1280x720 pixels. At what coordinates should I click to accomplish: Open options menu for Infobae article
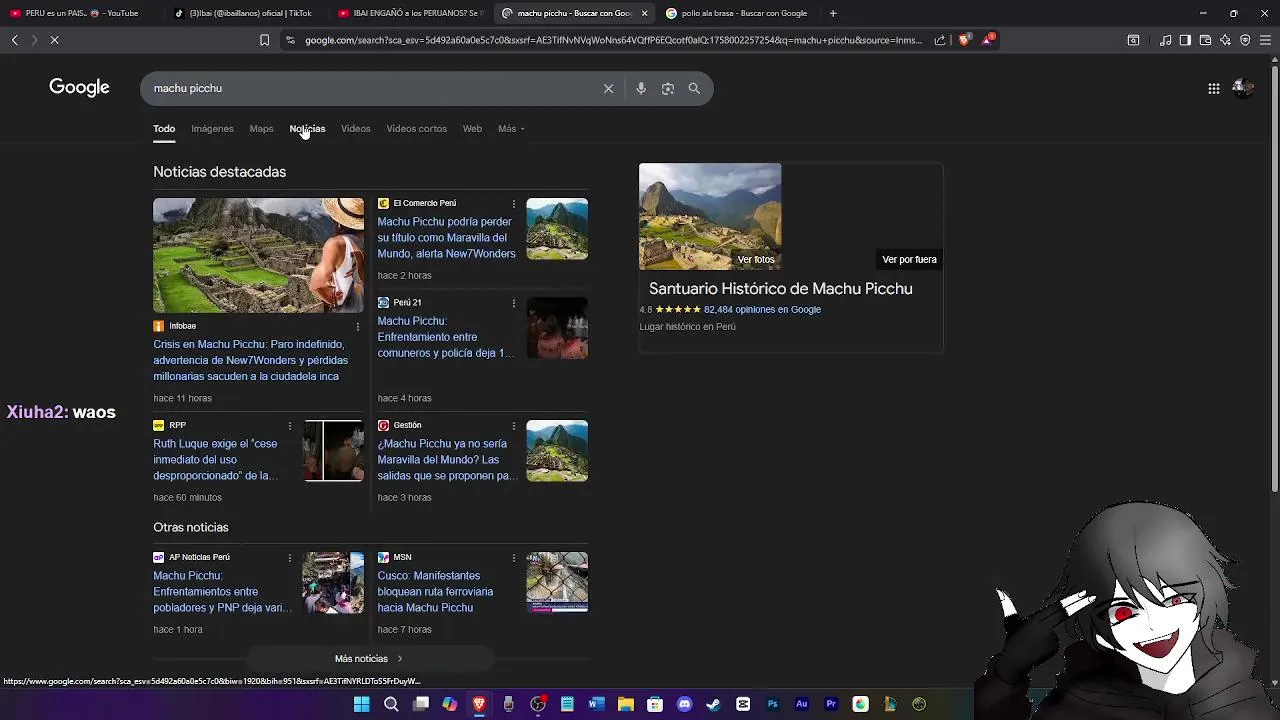[x=358, y=326]
